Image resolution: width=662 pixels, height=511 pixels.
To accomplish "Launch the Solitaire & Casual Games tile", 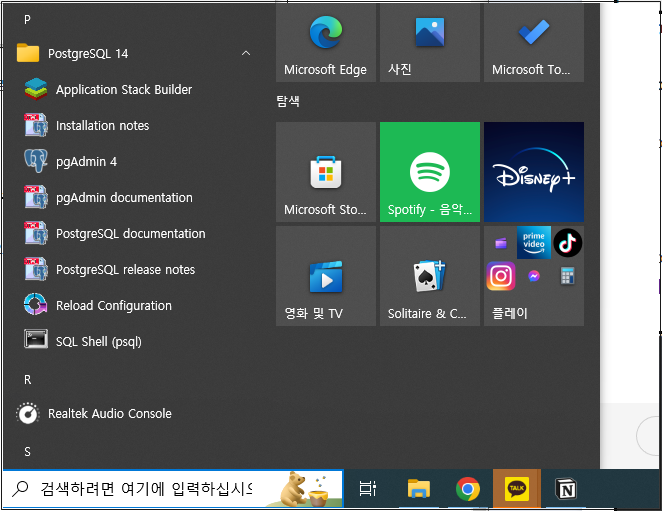I will tap(429, 276).
